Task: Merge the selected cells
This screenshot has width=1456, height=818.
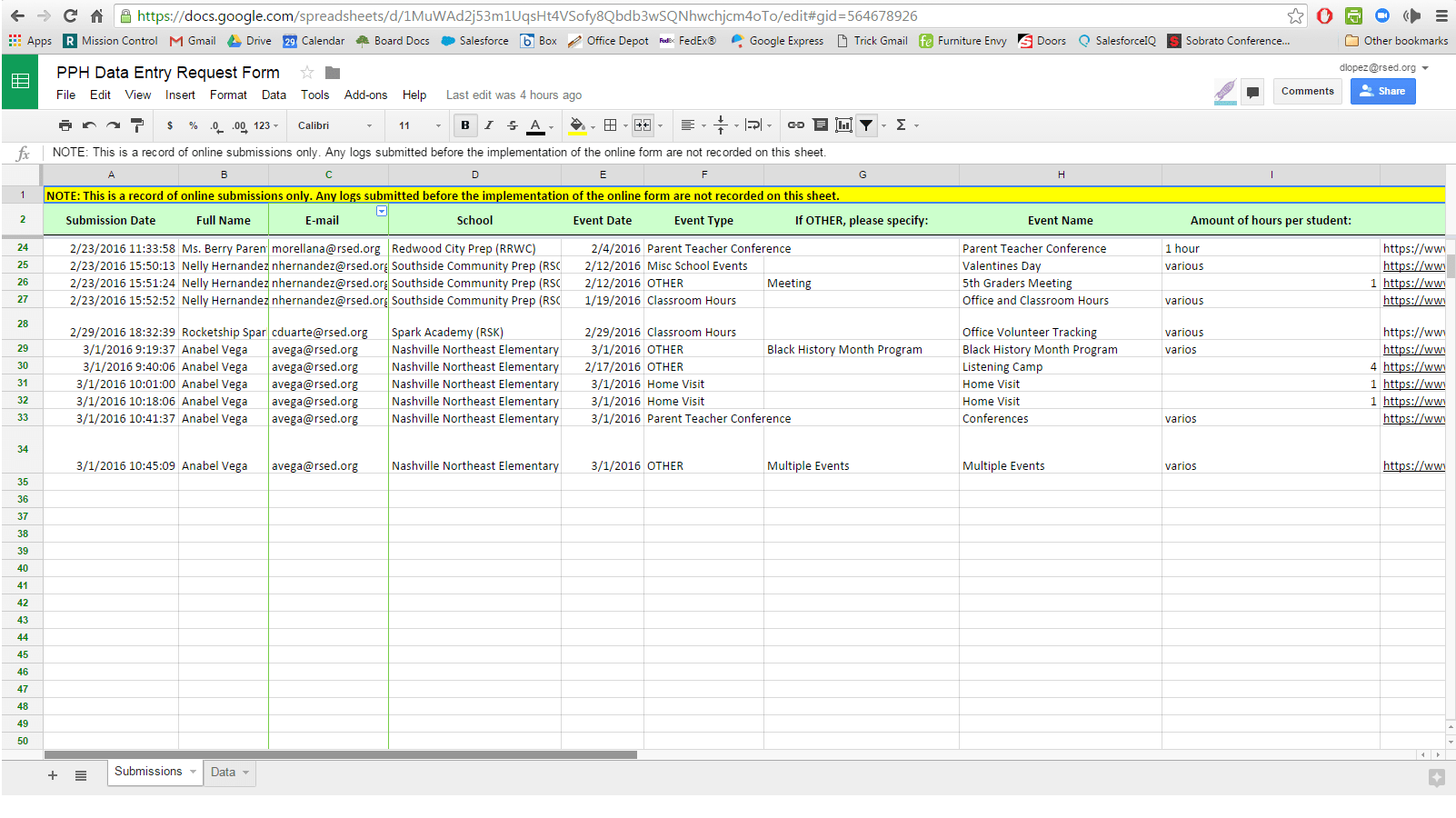Action: (x=643, y=125)
